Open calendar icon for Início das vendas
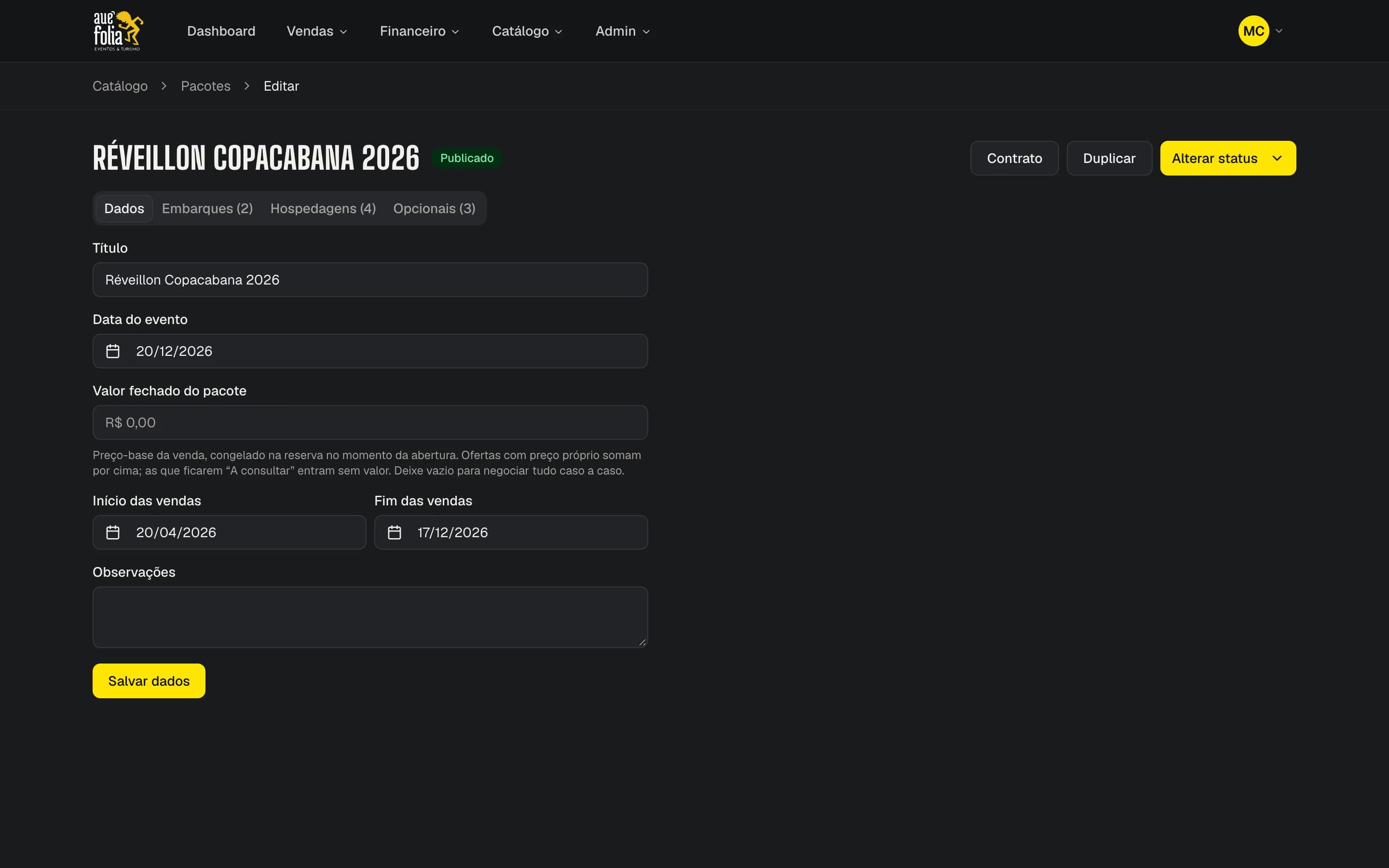The image size is (1389, 868). tap(113, 532)
